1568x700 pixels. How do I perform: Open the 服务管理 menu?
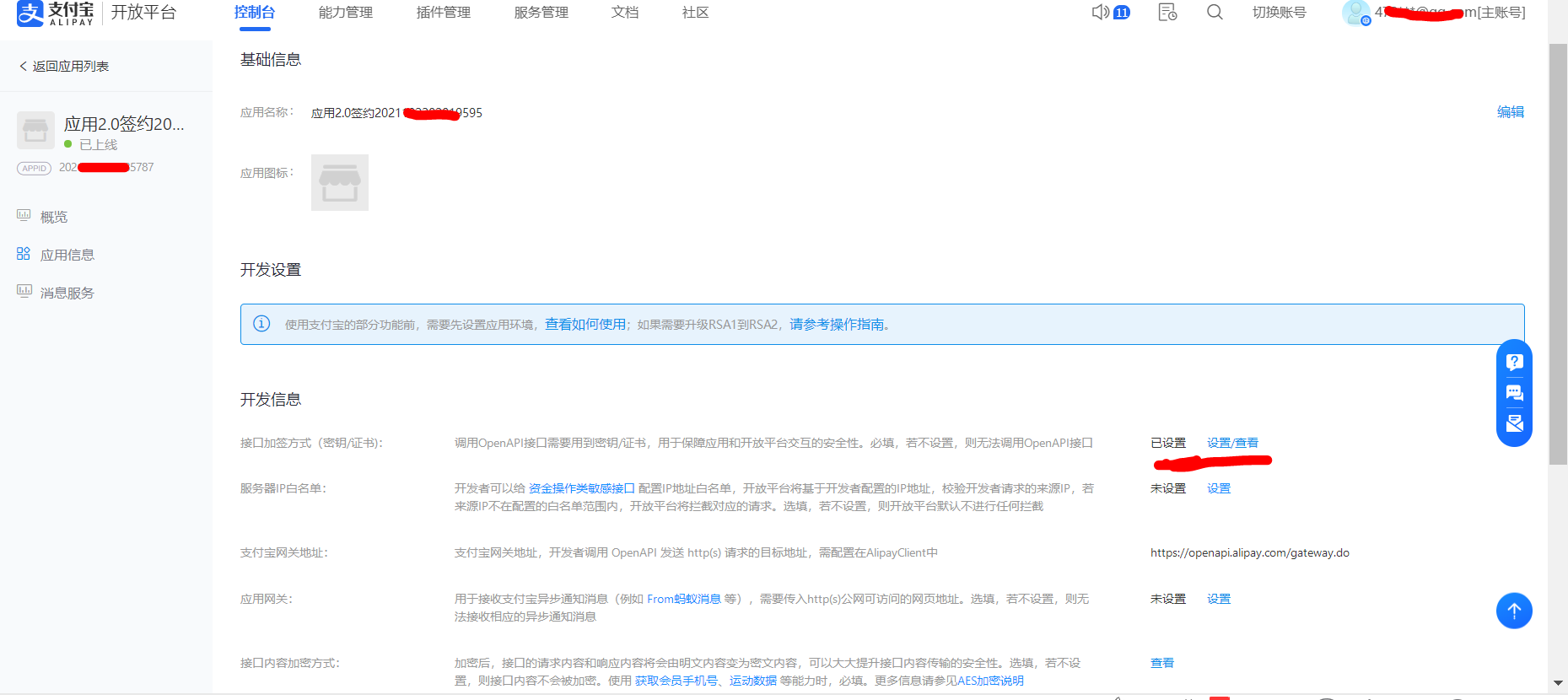tap(542, 13)
